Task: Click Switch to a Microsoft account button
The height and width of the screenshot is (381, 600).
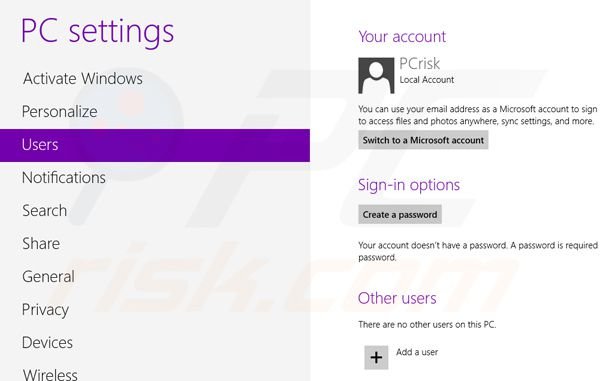Action: click(423, 140)
